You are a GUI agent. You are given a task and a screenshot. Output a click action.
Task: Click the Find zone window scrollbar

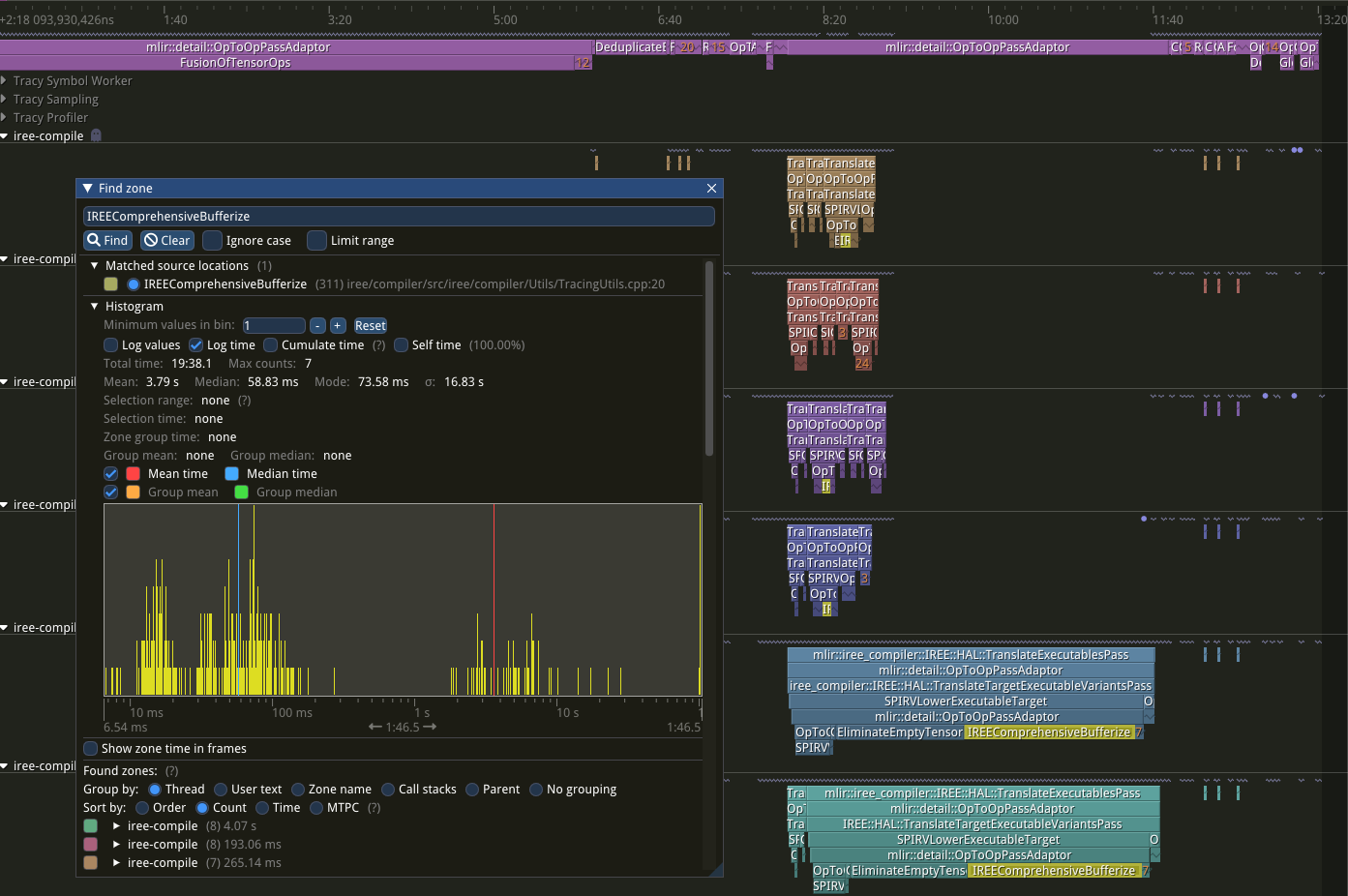709,358
